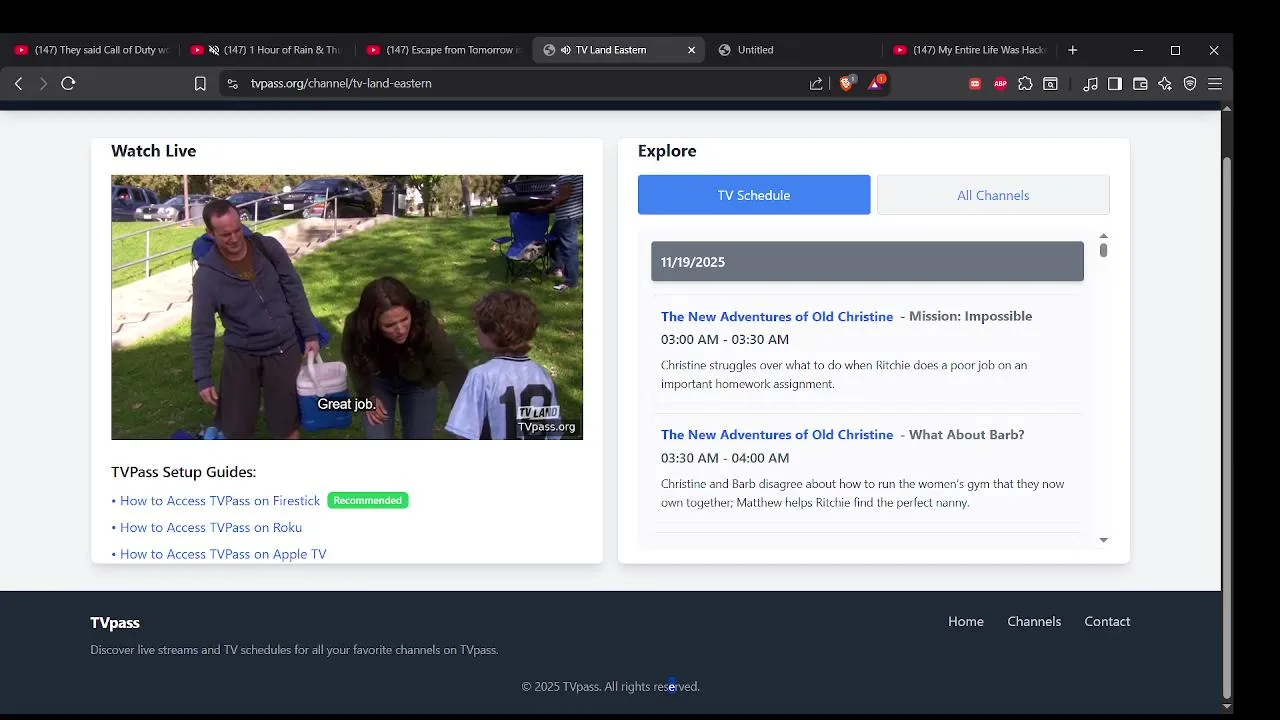Image resolution: width=1280 pixels, height=720 pixels.
Task: Switch to My Entire Life Was Hacked tab
Action: [x=968, y=50]
